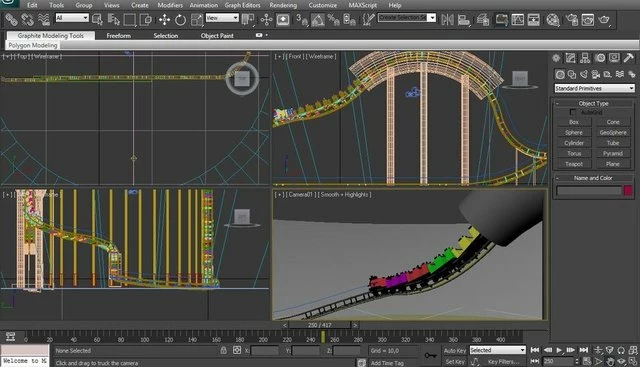Click the object name input field
This screenshot has height=367, width=640.
tap(589, 191)
